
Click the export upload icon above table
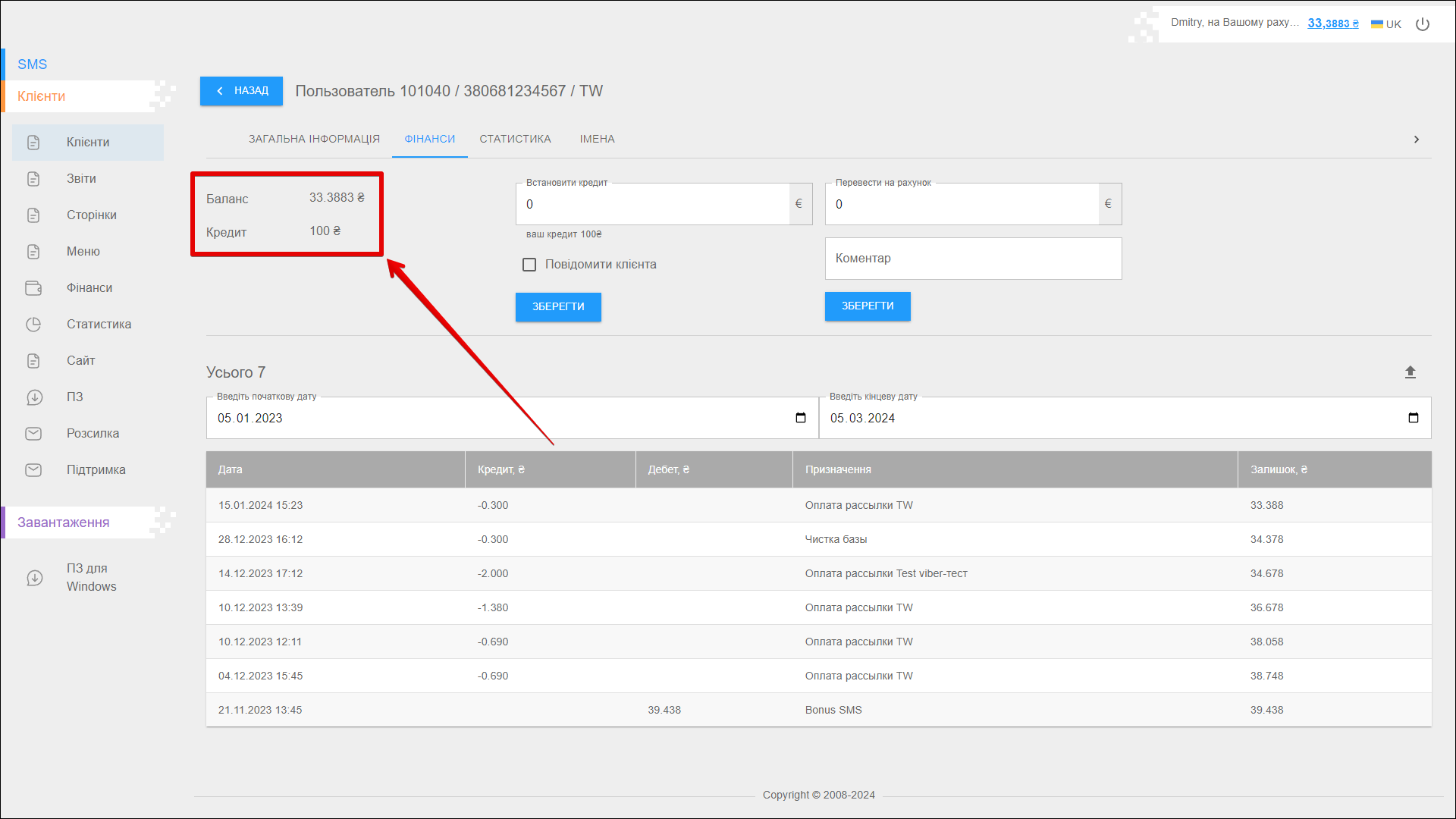click(x=1410, y=372)
